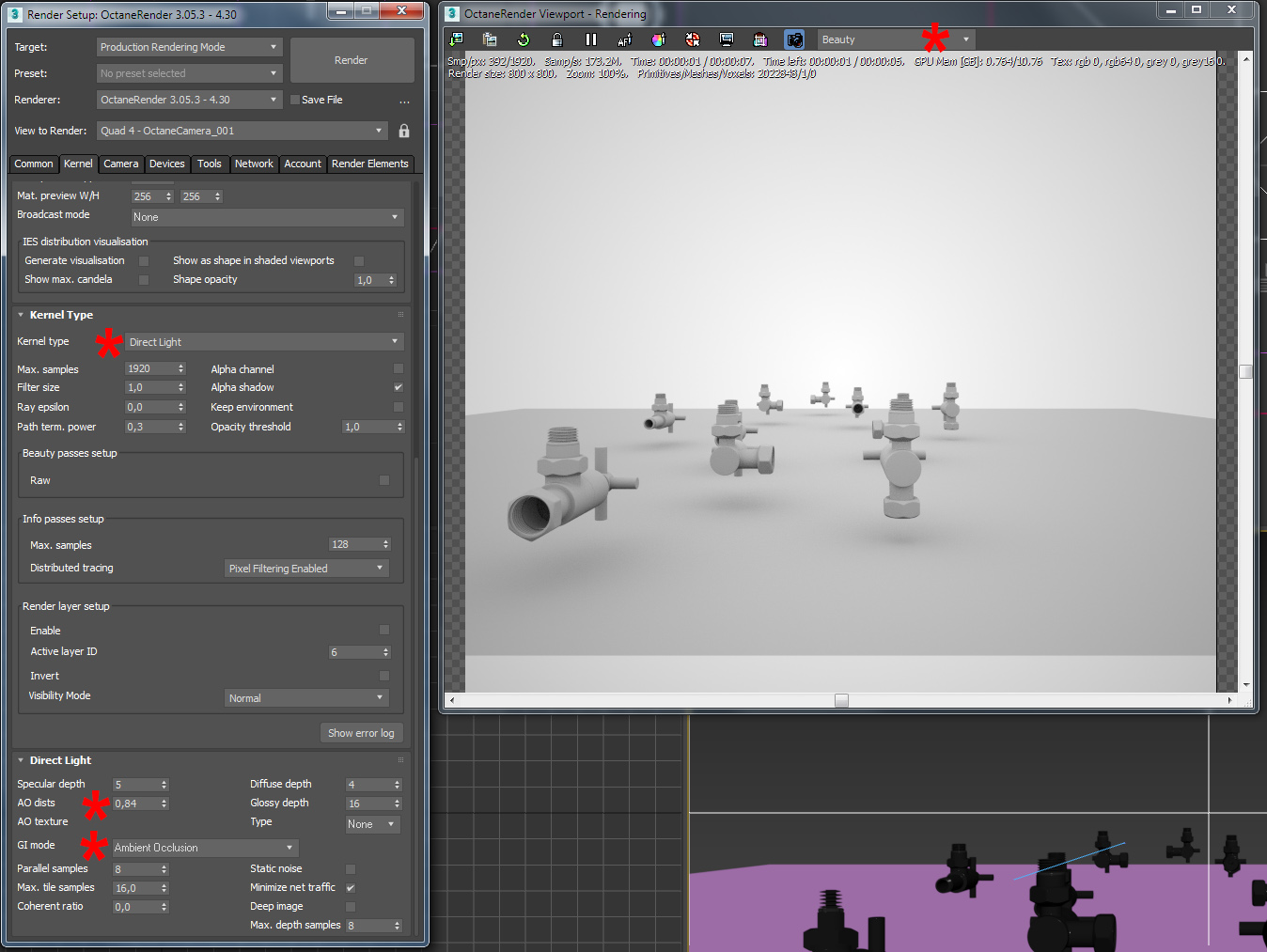Click the Filter size value field

(x=150, y=387)
